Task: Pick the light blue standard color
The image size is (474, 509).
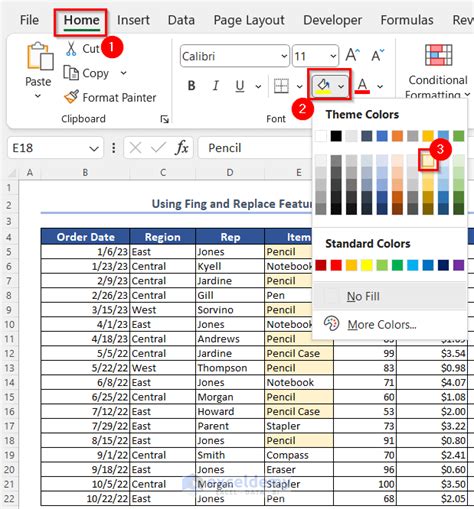Action: pos(412,265)
